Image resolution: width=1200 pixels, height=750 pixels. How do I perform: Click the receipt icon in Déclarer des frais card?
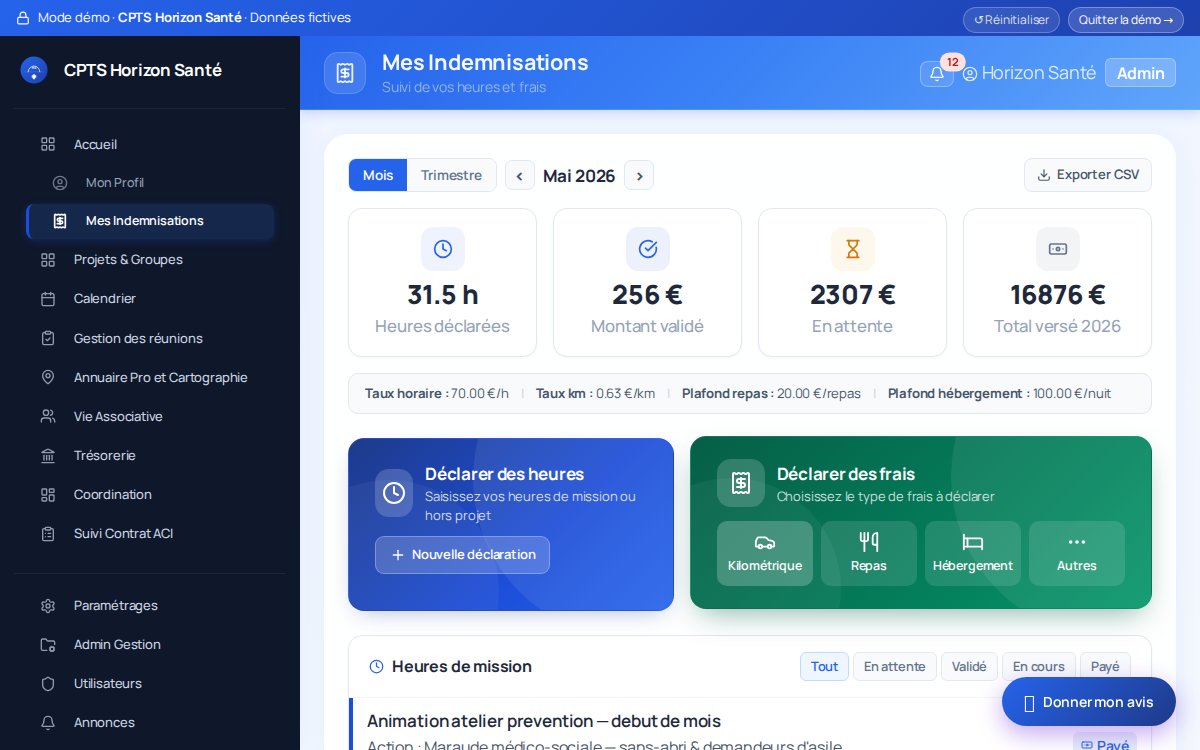click(741, 483)
